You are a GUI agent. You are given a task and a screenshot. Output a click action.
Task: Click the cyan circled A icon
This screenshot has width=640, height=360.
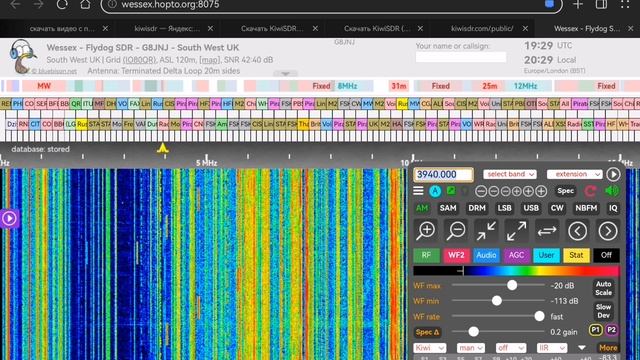435,191
